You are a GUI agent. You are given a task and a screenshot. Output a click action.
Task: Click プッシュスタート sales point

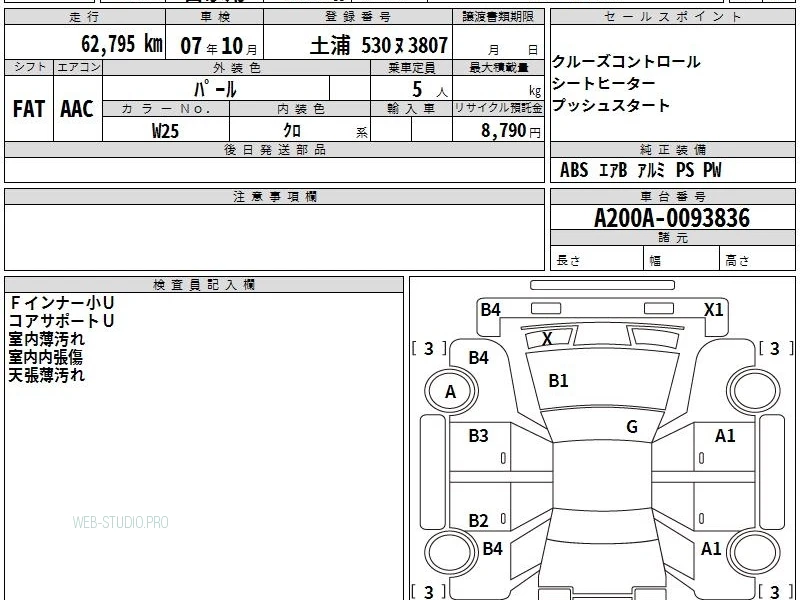pyautogui.click(x=611, y=105)
